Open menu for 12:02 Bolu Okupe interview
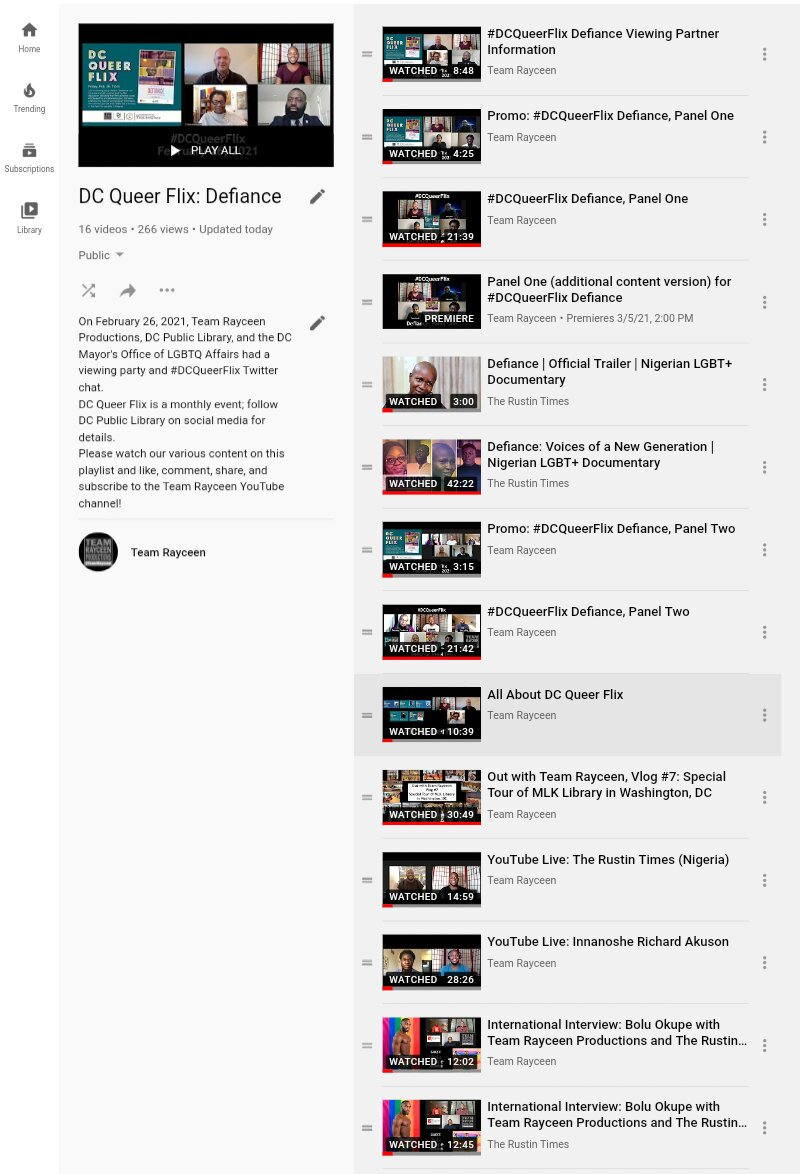The image size is (800, 1174). click(764, 1045)
